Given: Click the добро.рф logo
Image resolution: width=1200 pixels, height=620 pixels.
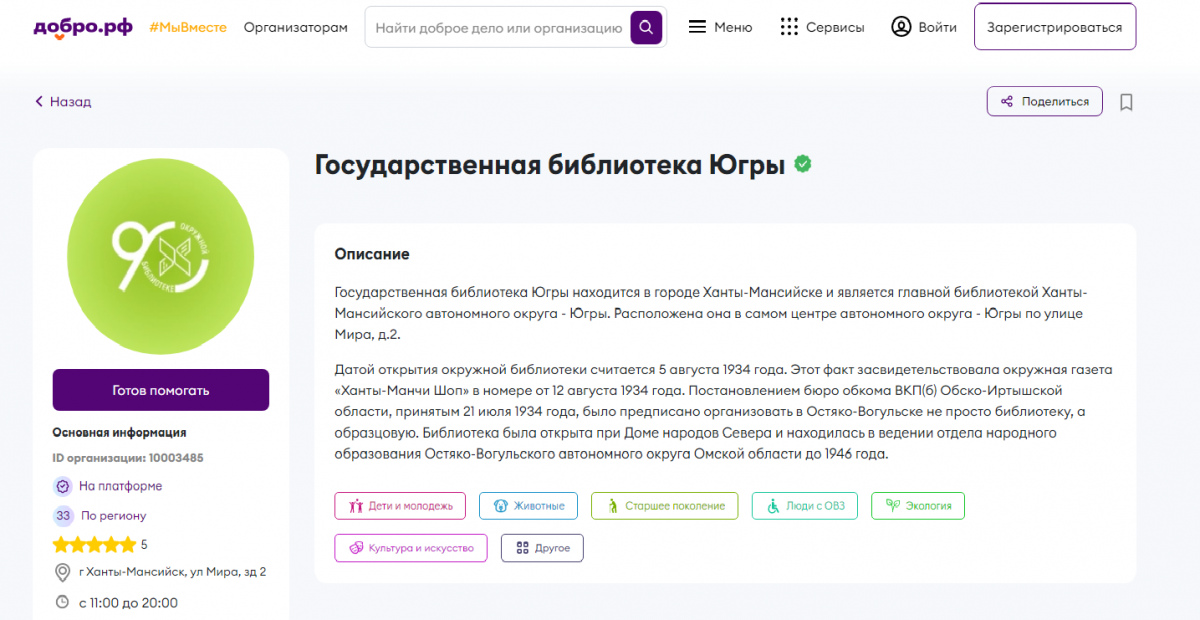Looking at the screenshot, I should (83, 27).
